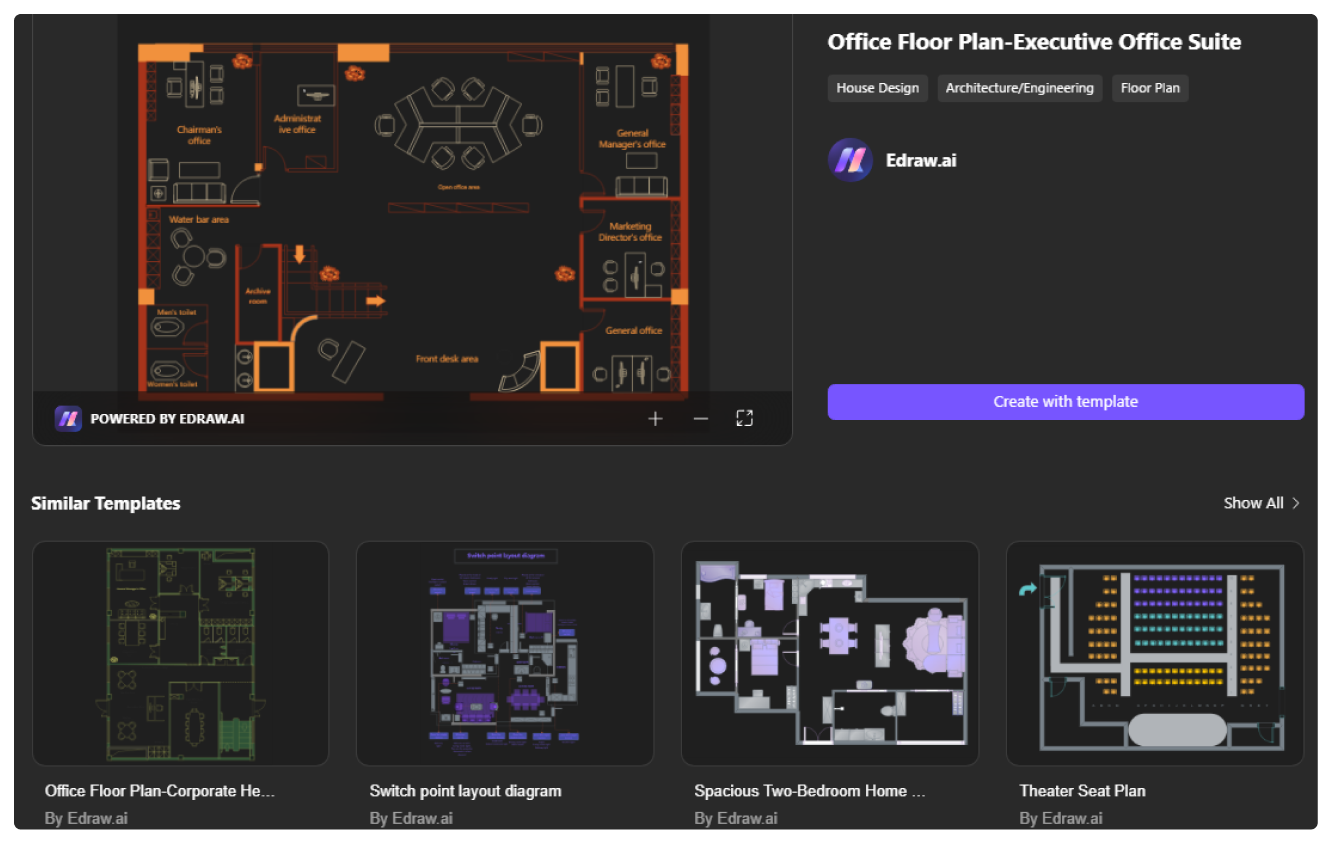Open the Spacious Two-Bedroom Home thumbnail
This screenshot has height=844, width=1332.
(x=830, y=653)
